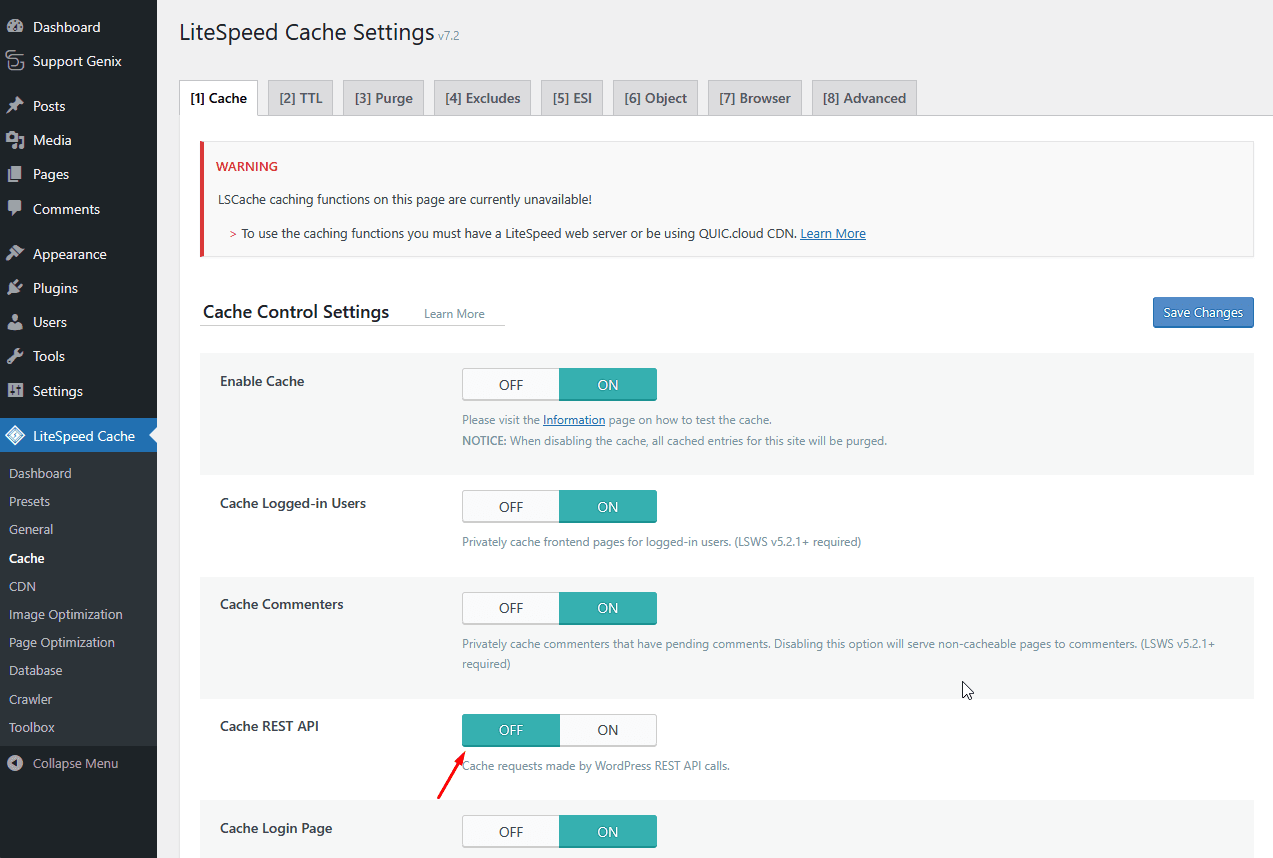1273x858 pixels.
Task: Open the Information page link
Action: click(x=574, y=420)
